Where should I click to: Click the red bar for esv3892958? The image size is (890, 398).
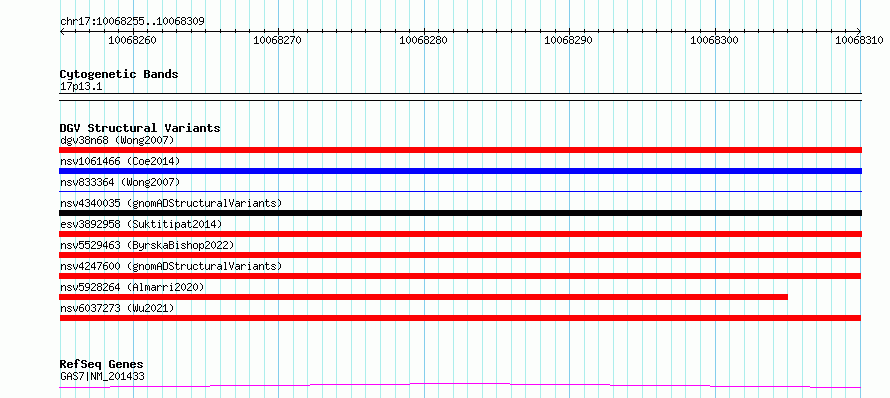point(460,234)
